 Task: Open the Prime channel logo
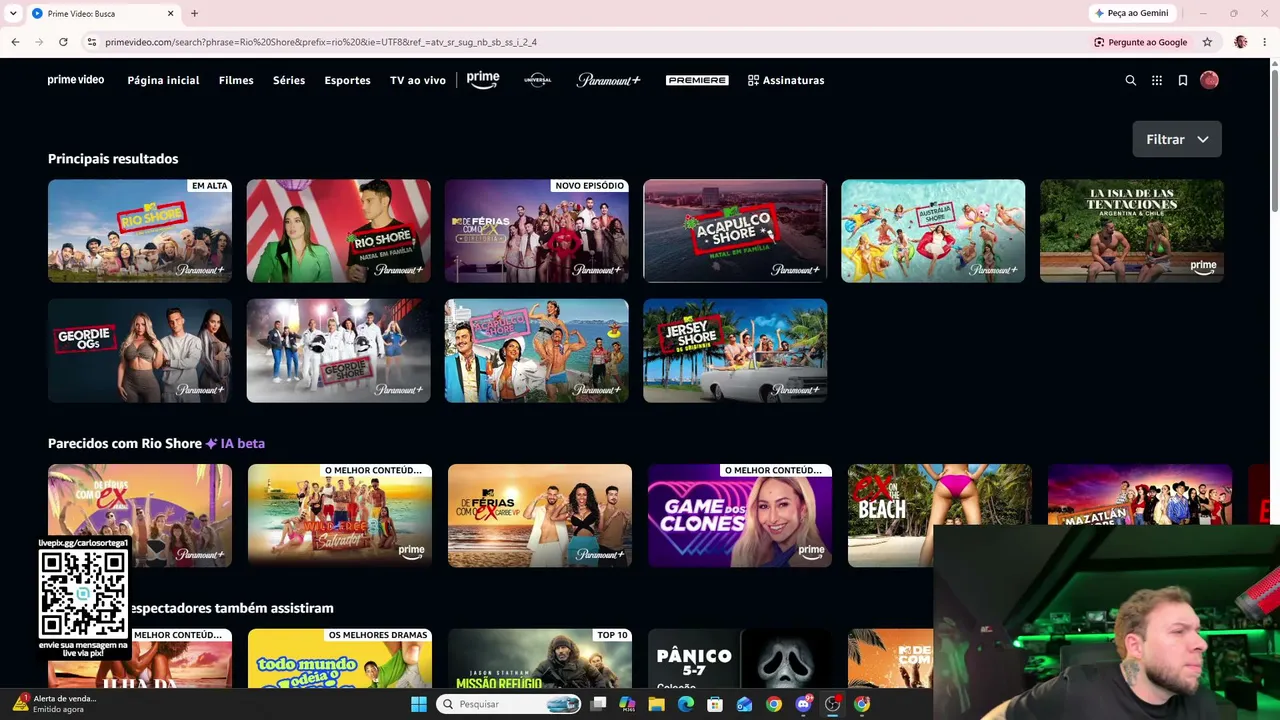click(x=483, y=80)
